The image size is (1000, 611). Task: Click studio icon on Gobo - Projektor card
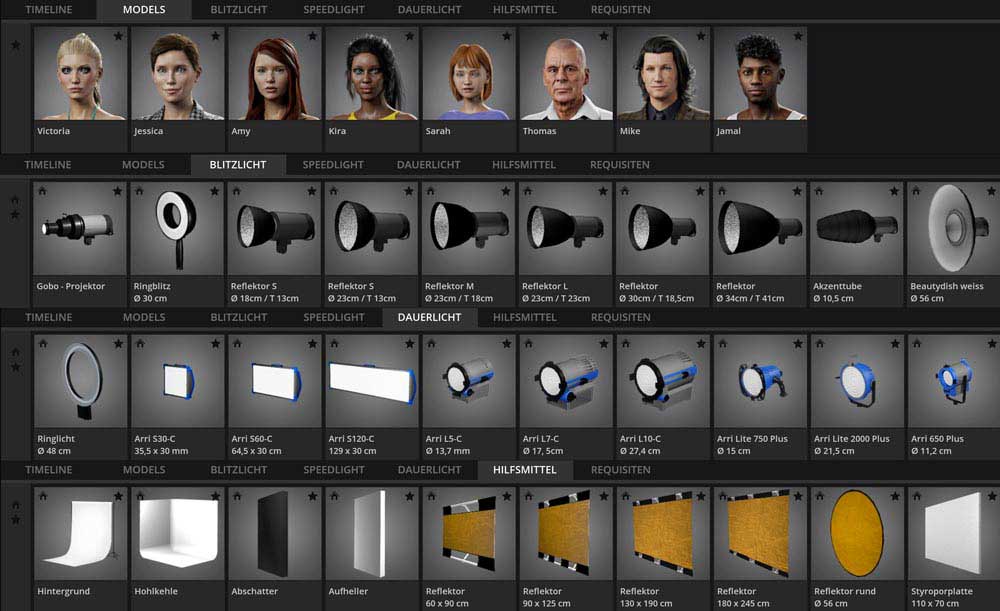click(x=42, y=191)
